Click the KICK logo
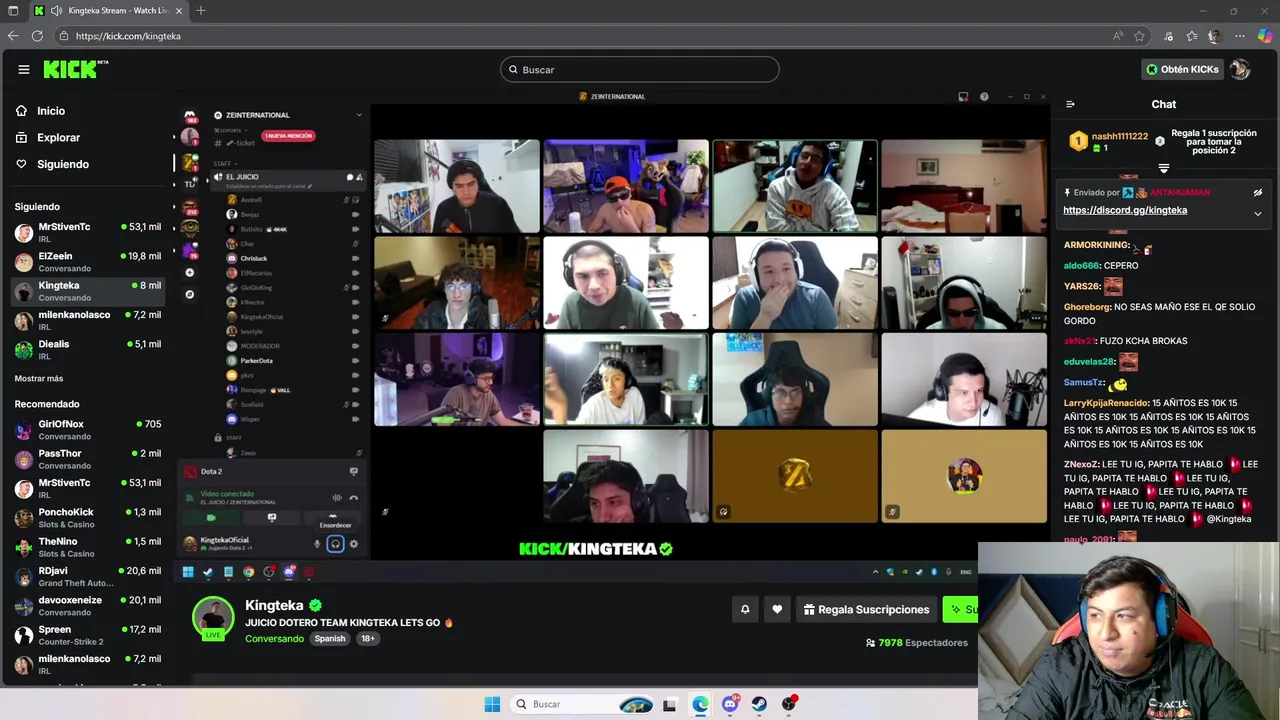The width and height of the screenshot is (1280, 720). coord(75,69)
